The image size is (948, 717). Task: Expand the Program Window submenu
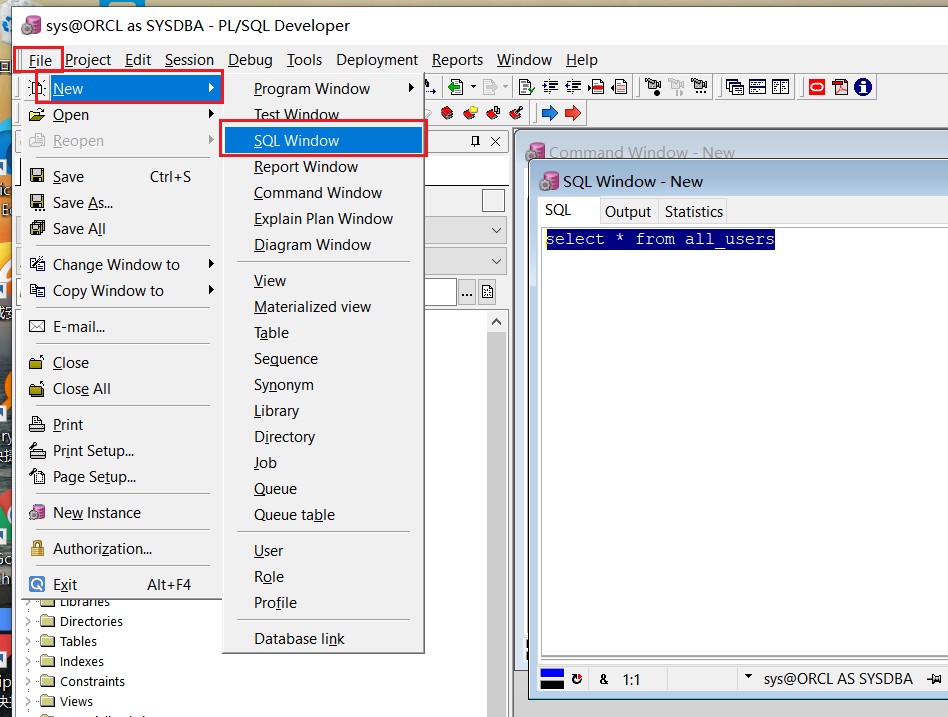[x=323, y=88]
